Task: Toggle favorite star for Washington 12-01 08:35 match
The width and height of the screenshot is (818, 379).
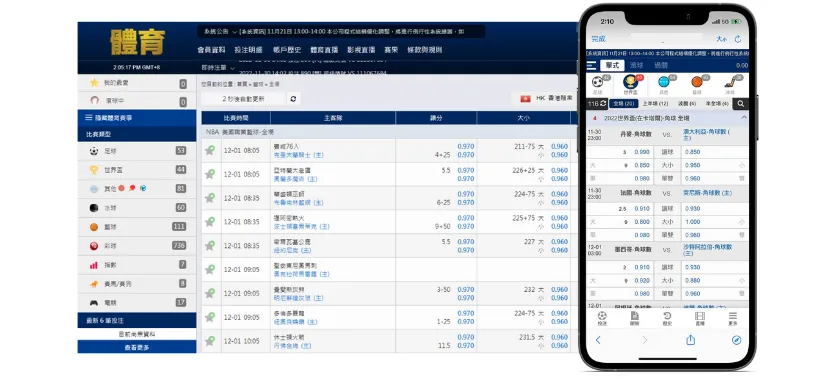Action: click(x=210, y=198)
